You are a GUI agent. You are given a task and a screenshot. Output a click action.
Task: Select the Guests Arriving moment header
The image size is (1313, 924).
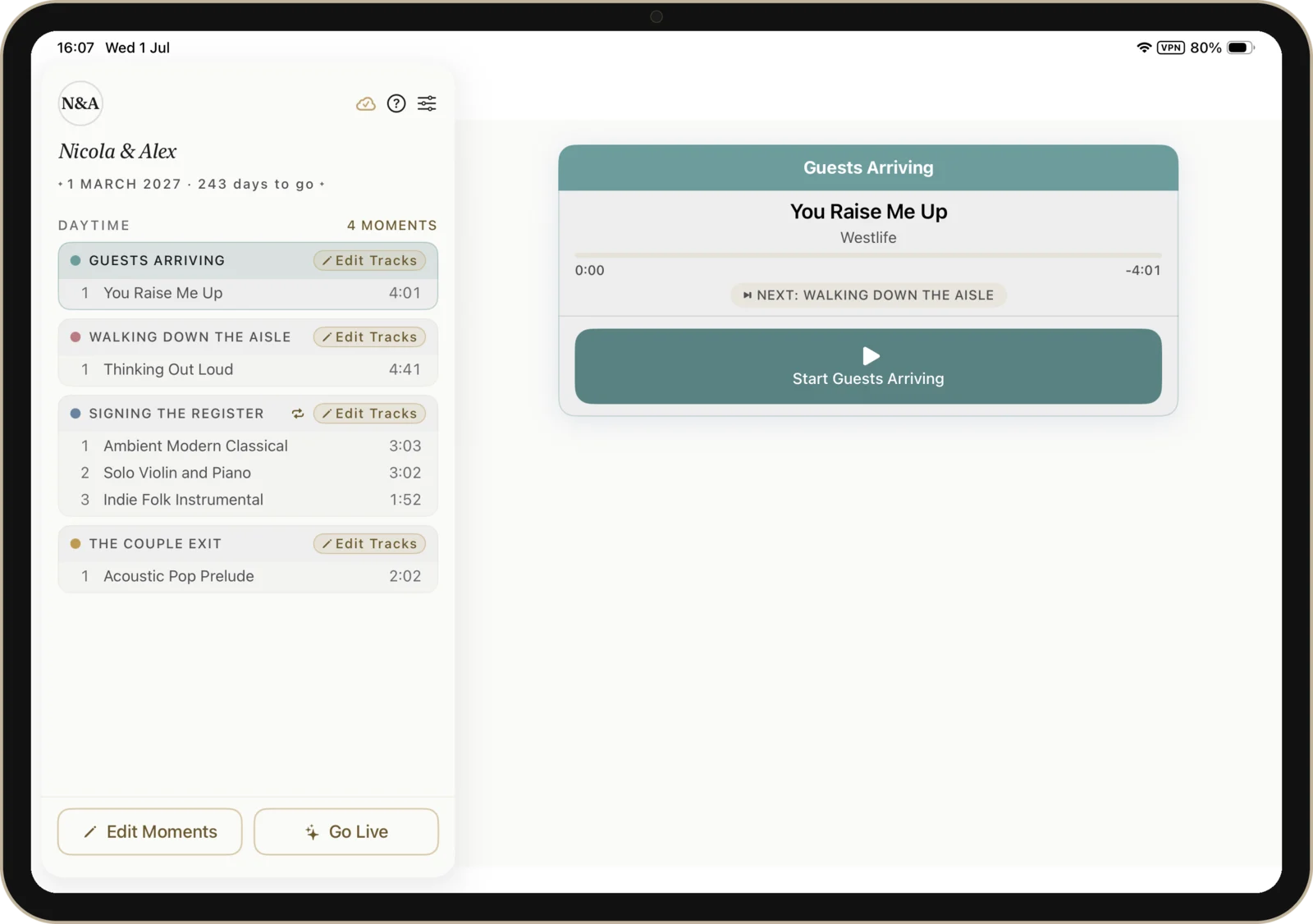(248, 260)
